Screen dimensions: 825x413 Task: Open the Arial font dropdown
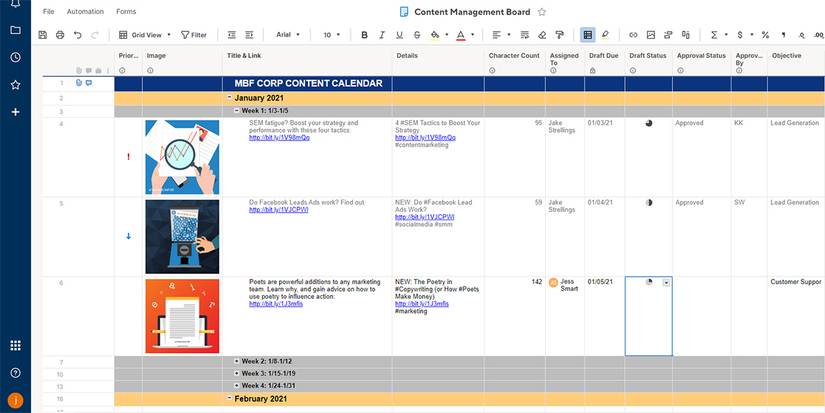[x=288, y=35]
